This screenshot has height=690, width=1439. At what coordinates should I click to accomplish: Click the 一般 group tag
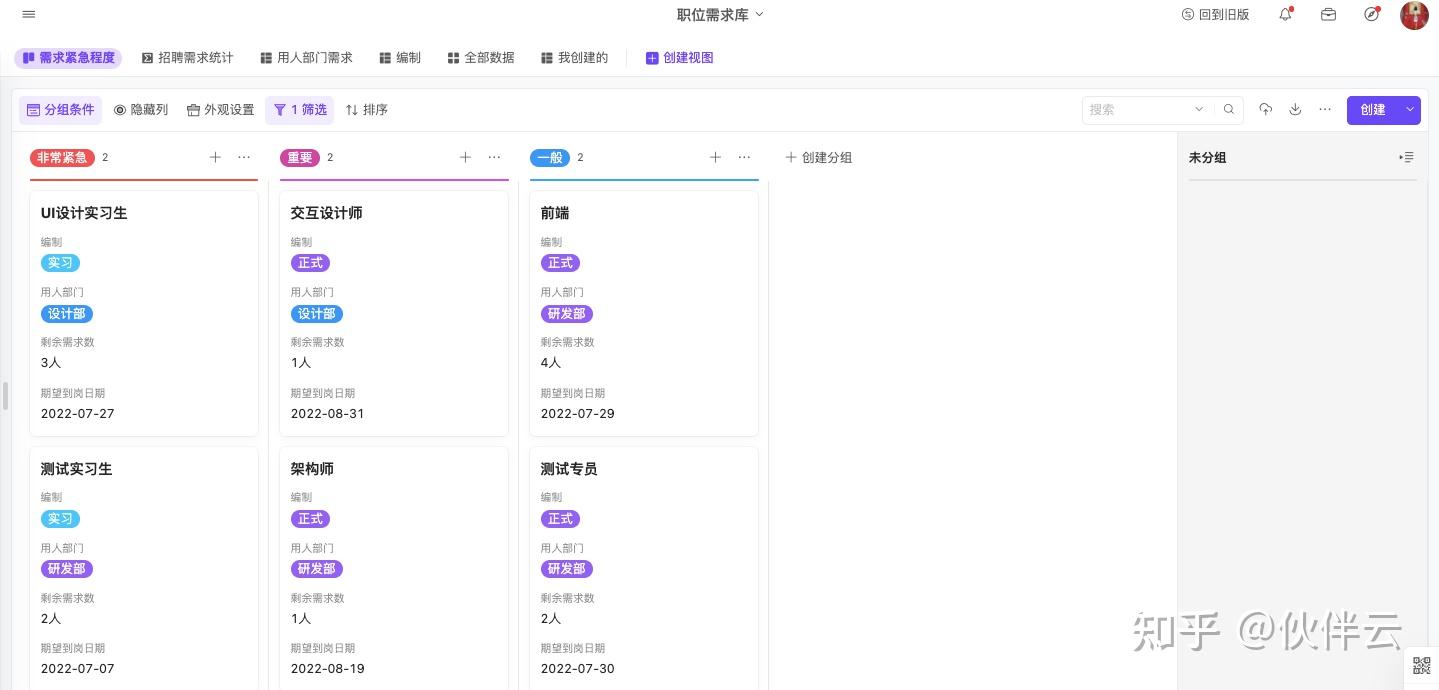coord(550,157)
